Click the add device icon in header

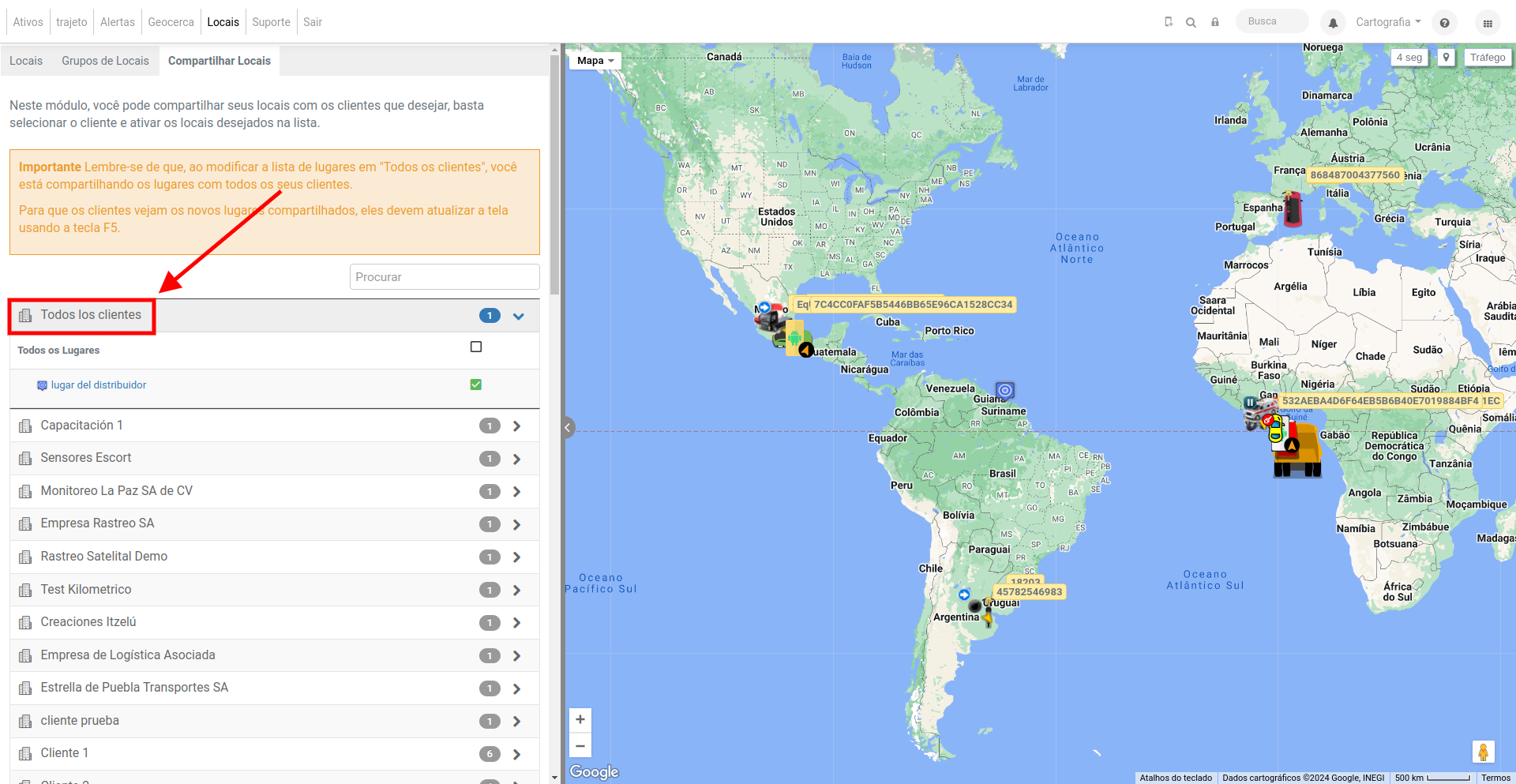pos(1169,22)
